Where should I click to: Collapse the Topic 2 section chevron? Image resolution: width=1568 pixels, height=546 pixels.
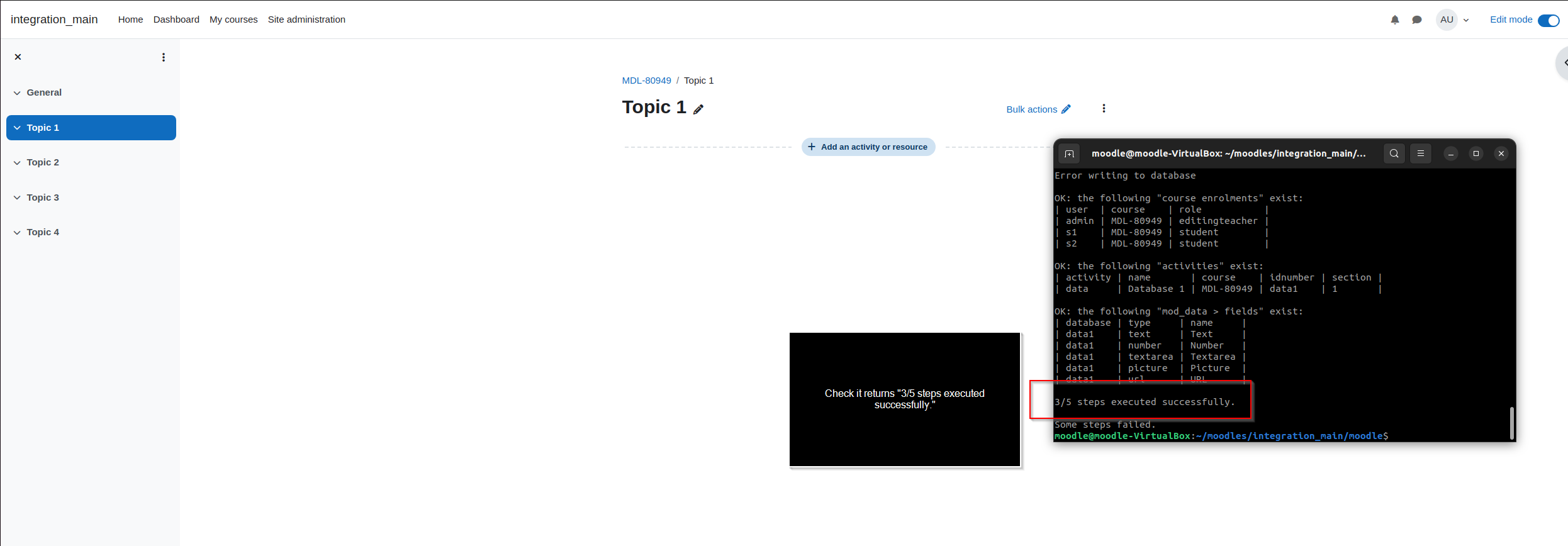point(17,162)
